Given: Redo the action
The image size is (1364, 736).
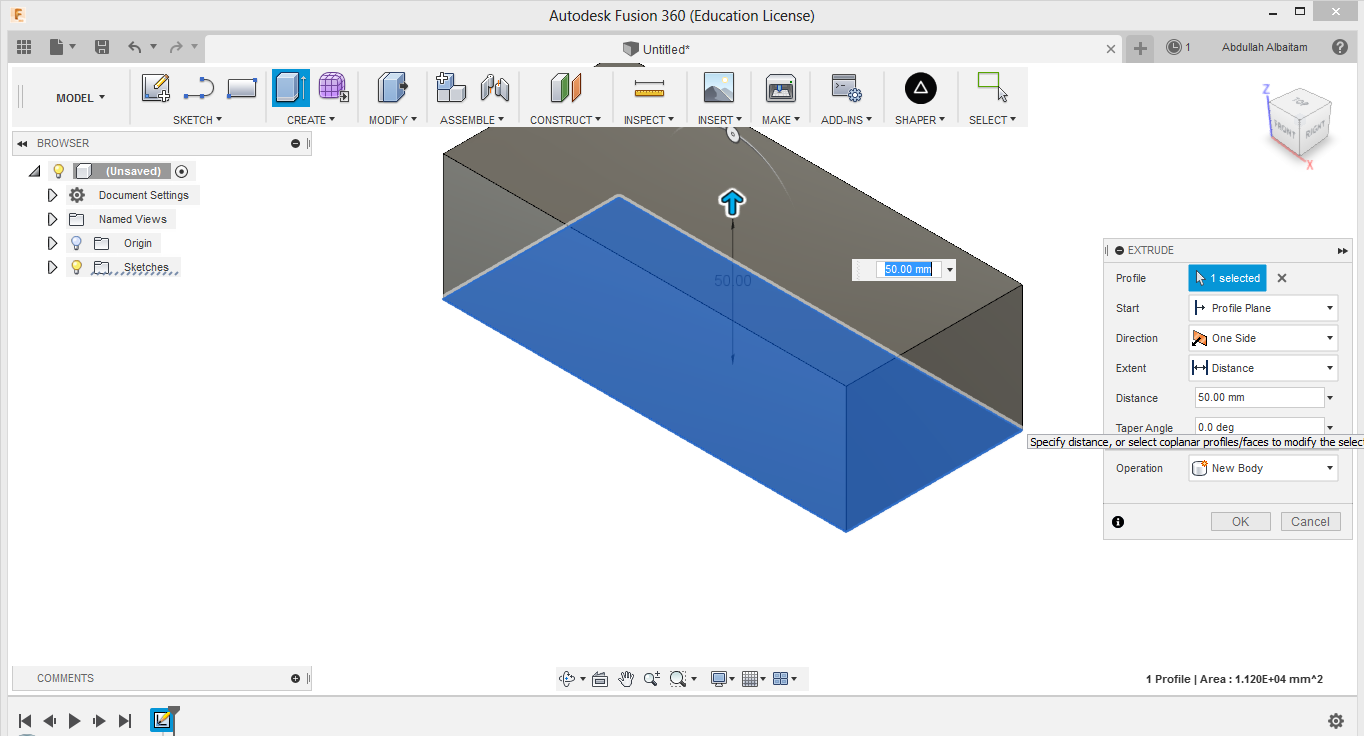Looking at the screenshot, I should (x=176, y=47).
